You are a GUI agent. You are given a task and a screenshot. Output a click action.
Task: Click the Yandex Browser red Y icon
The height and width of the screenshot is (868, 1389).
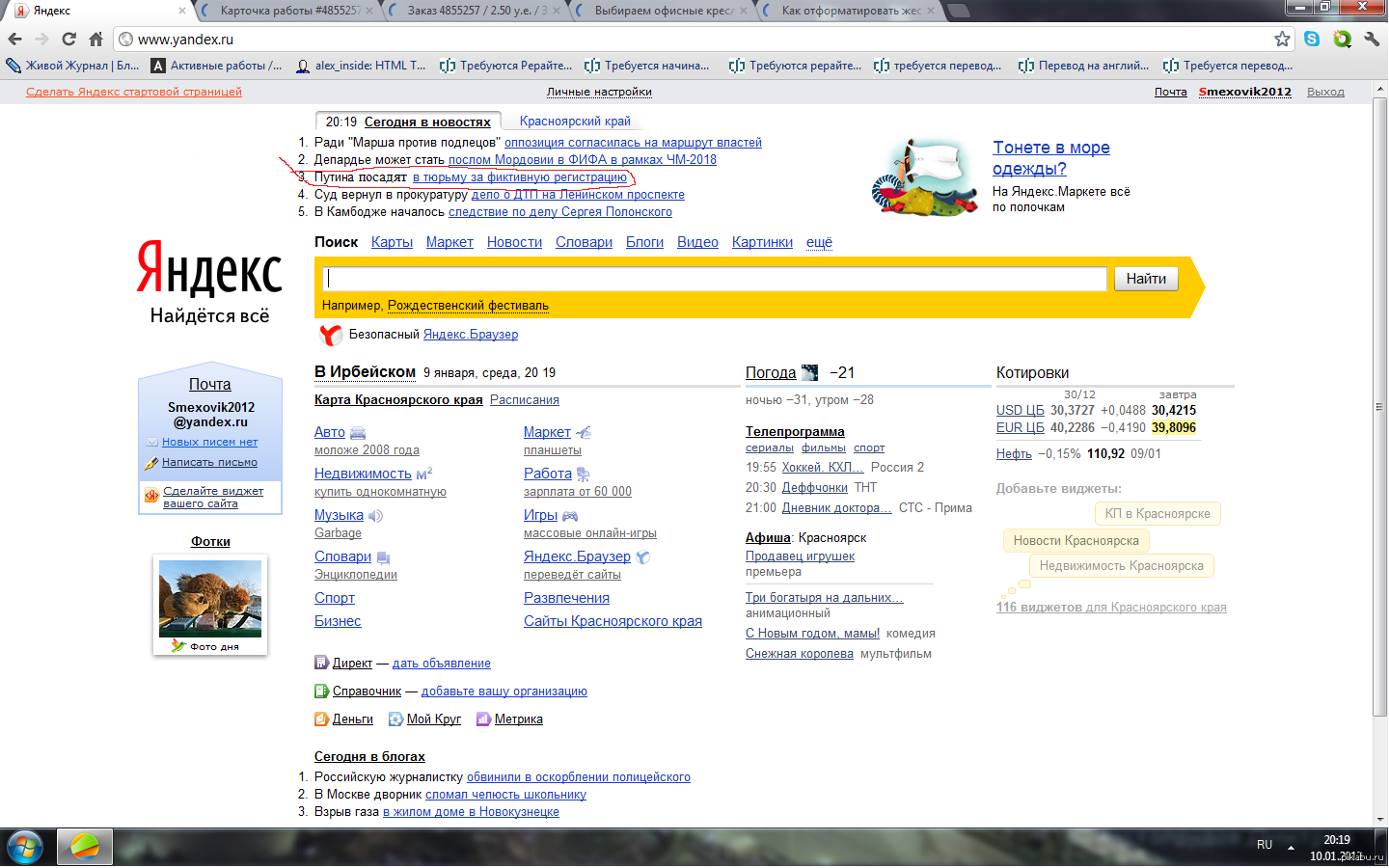click(331, 335)
